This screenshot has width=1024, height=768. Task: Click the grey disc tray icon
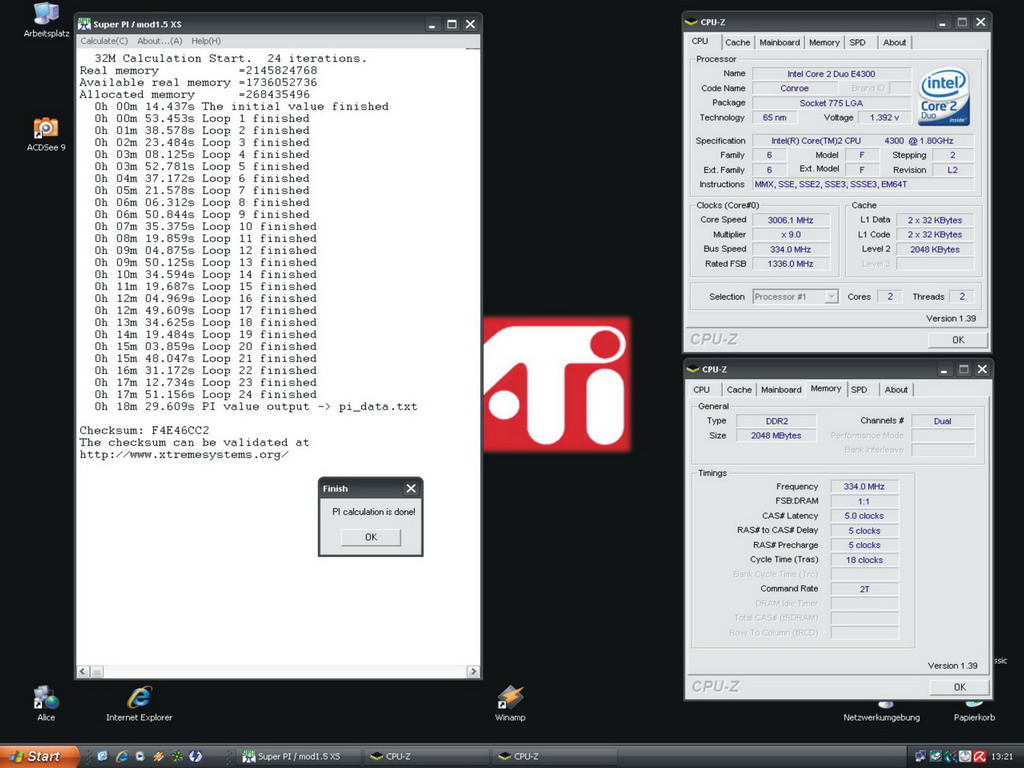(x=965, y=756)
